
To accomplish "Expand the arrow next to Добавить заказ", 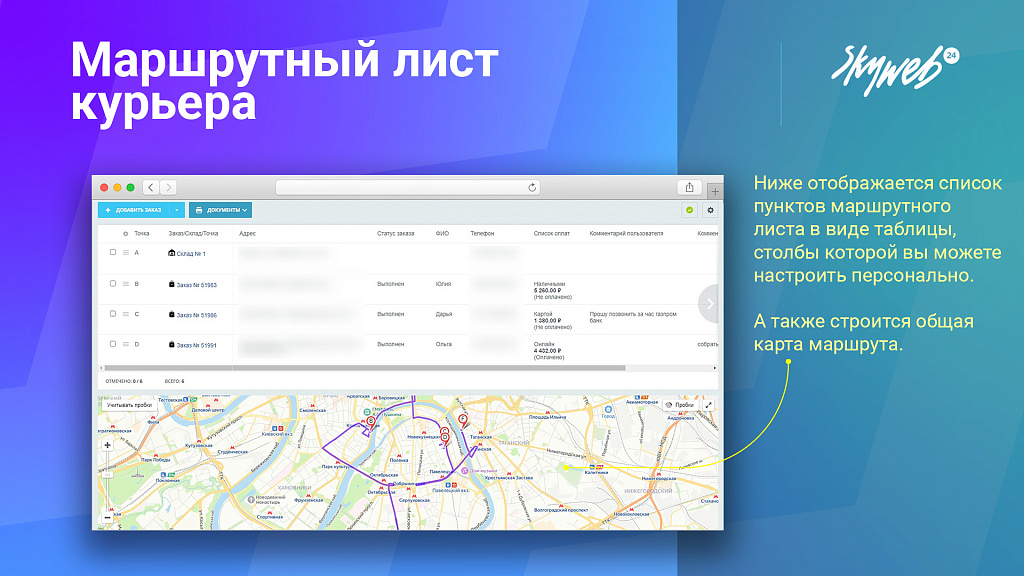I will coord(176,211).
